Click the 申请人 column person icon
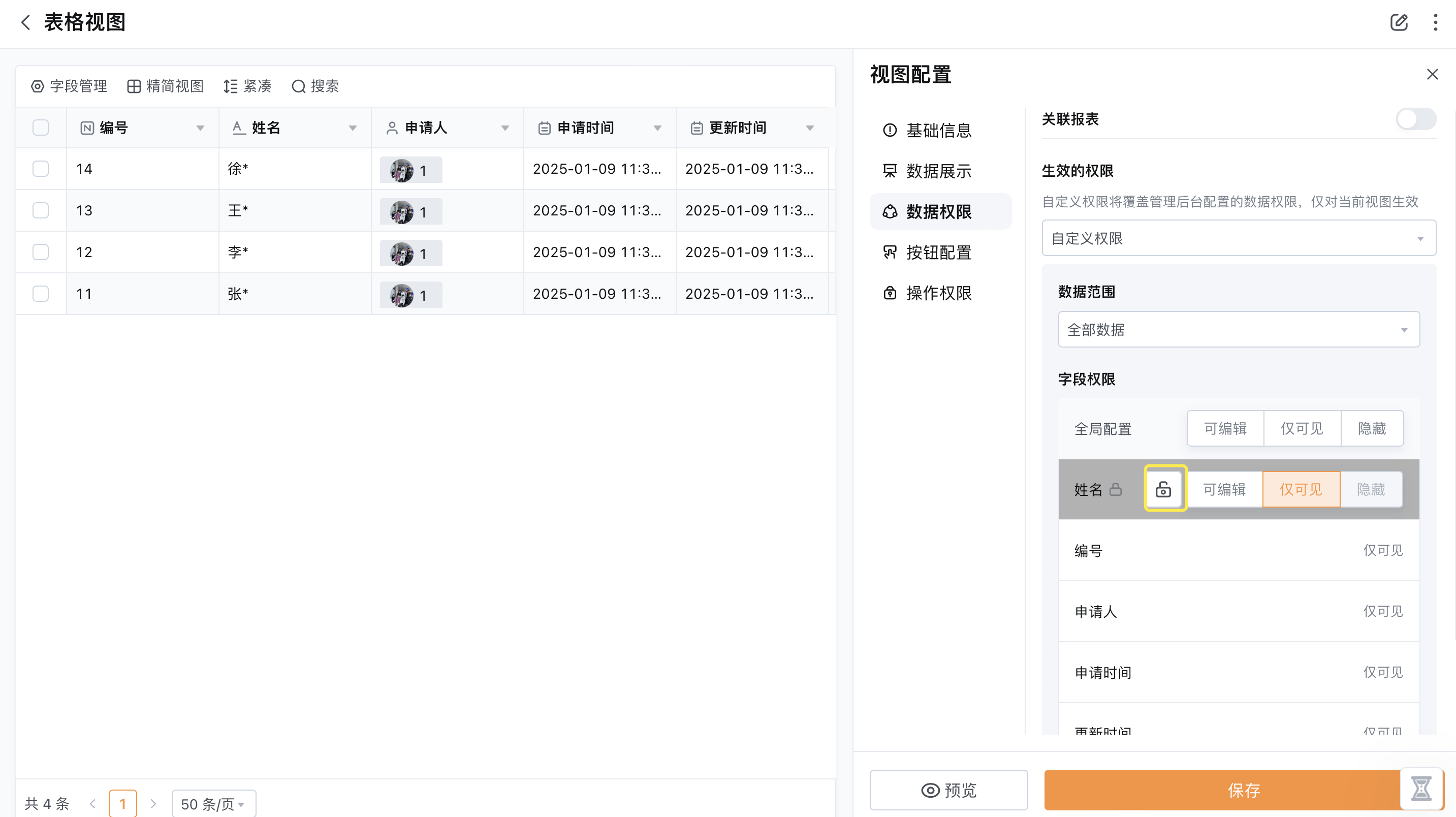Viewport: 1456px width, 817px height. tap(392, 129)
